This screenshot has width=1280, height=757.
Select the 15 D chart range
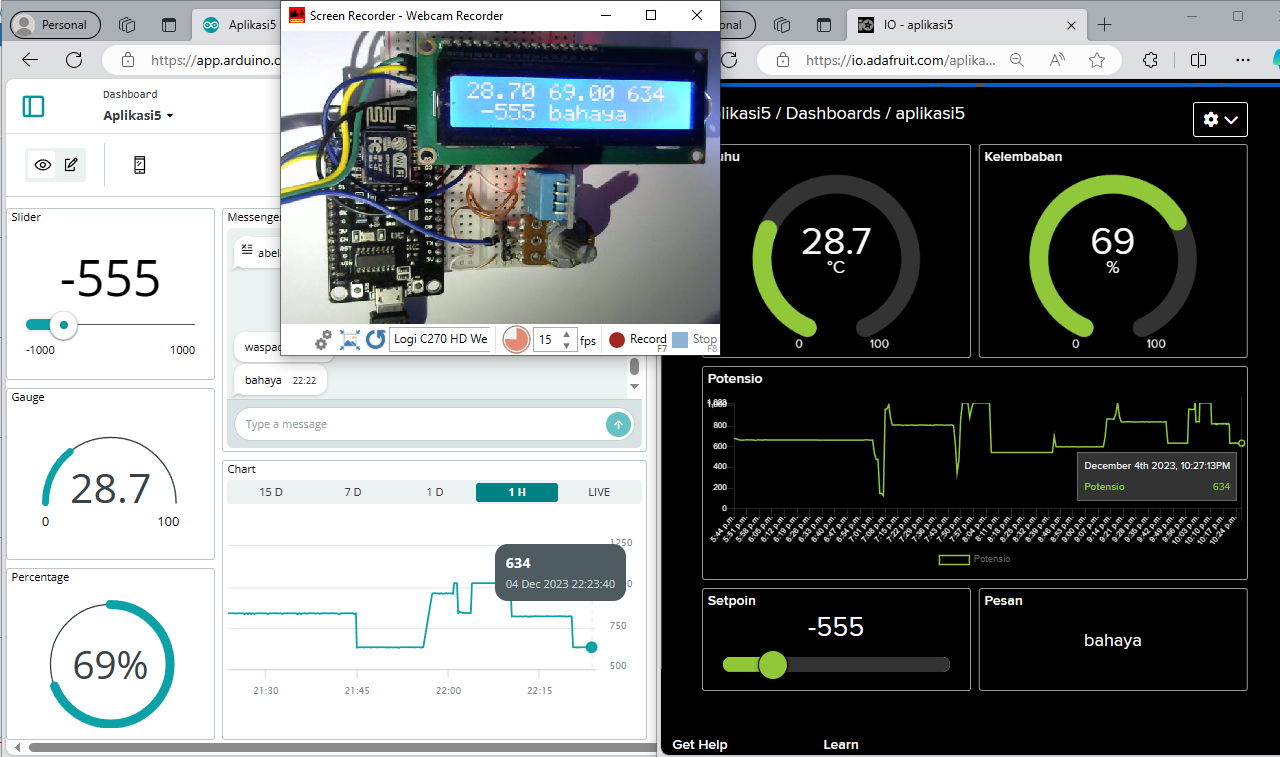pos(271,492)
